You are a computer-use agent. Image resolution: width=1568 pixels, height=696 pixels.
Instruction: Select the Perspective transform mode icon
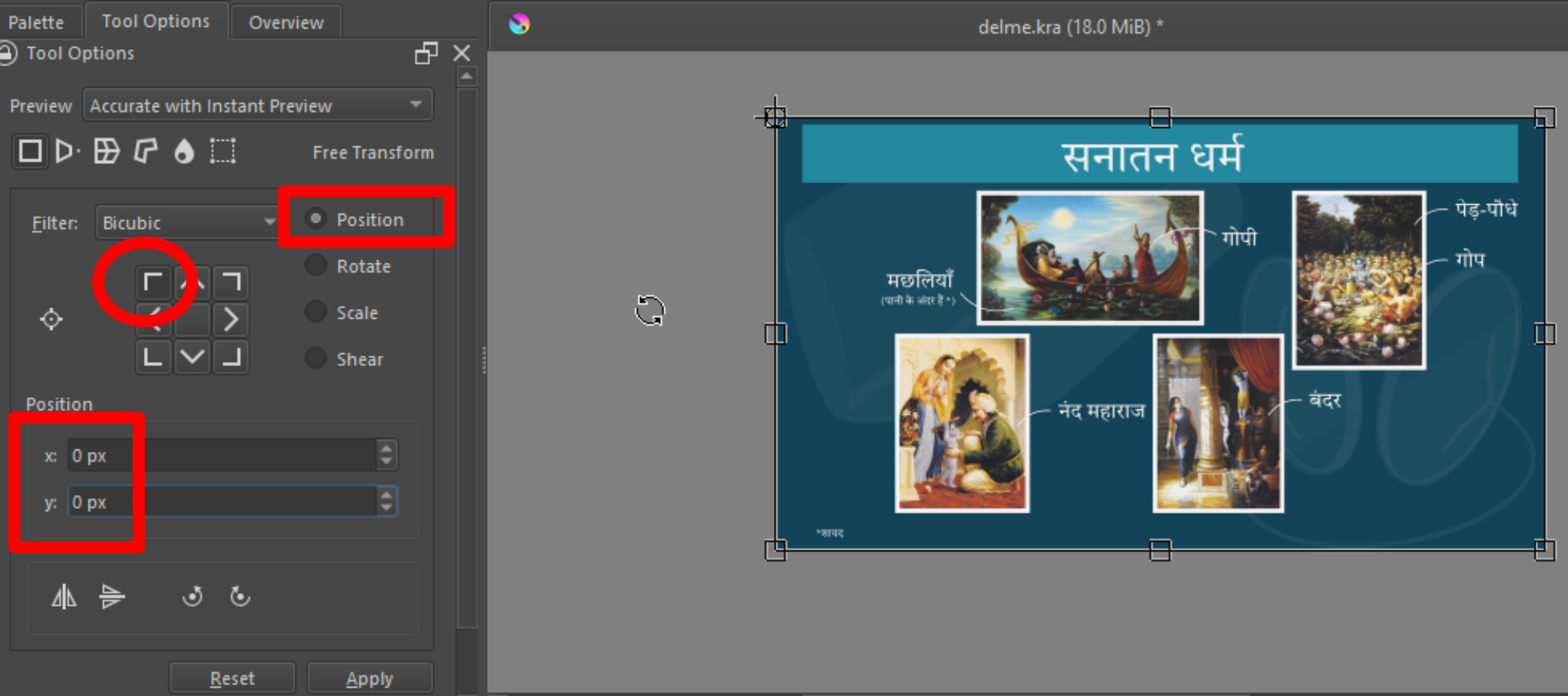coord(67,151)
